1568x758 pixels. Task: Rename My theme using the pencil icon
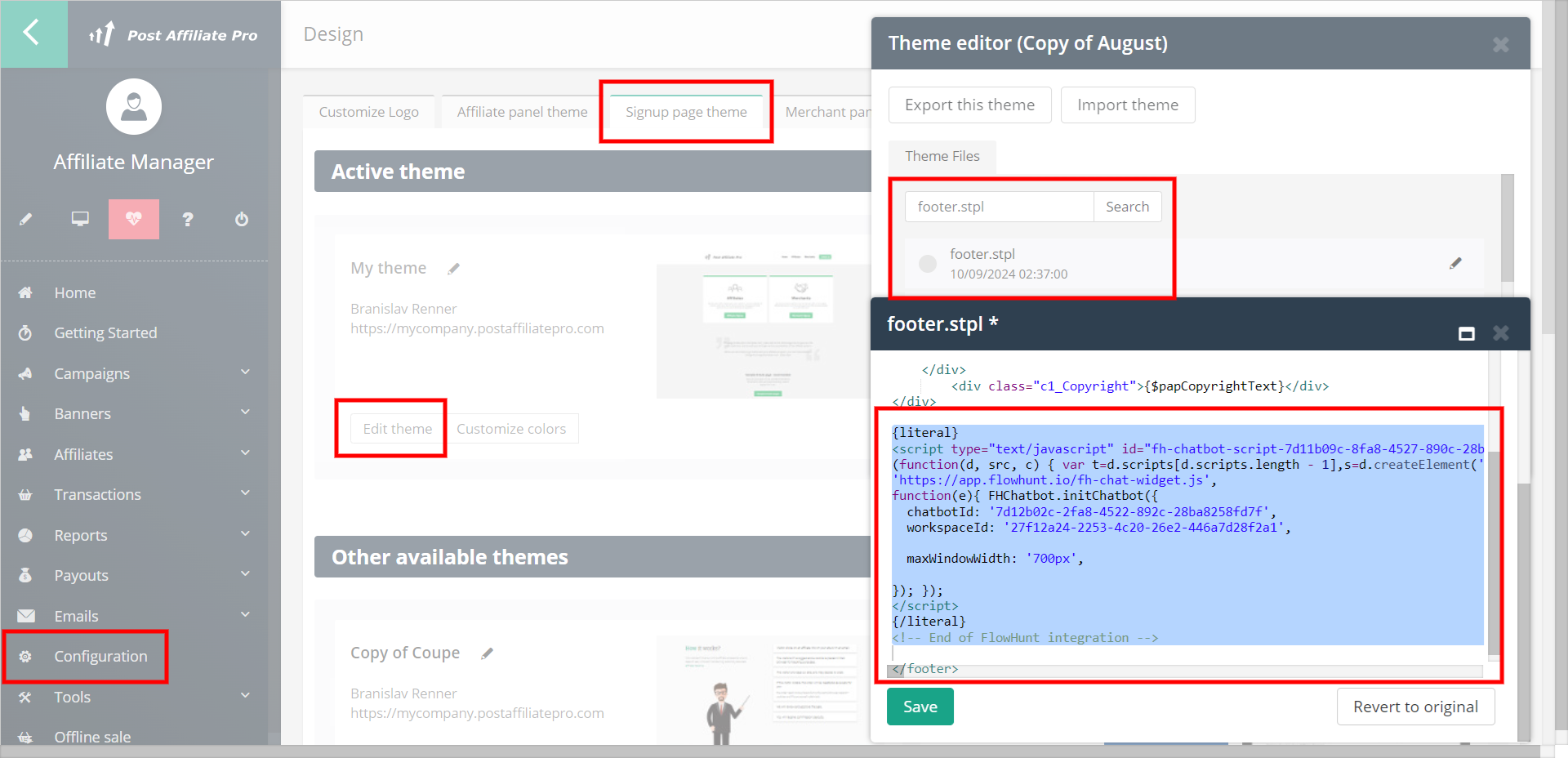pos(454,269)
